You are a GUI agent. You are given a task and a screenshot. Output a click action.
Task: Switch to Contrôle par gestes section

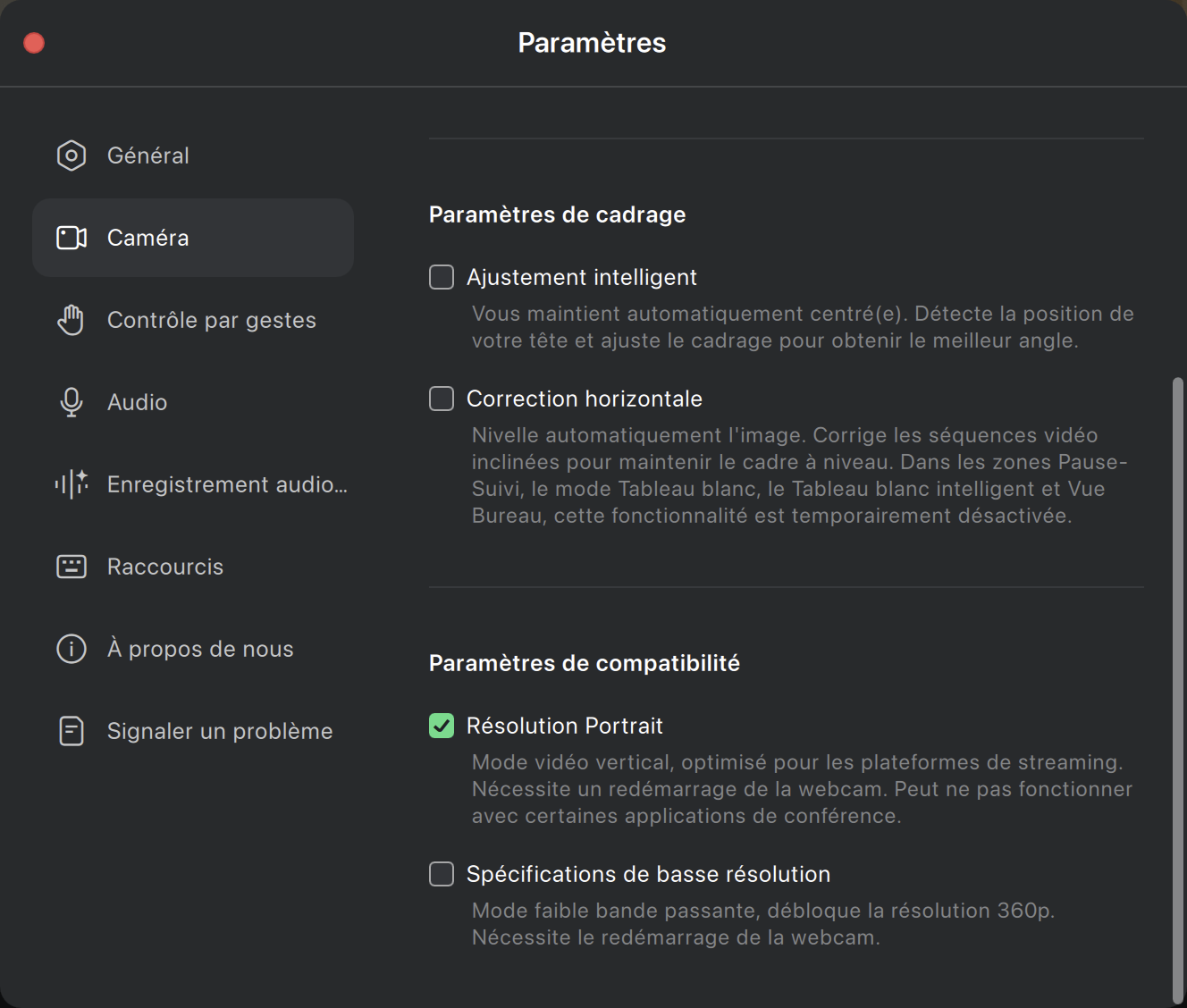point(212,320)
